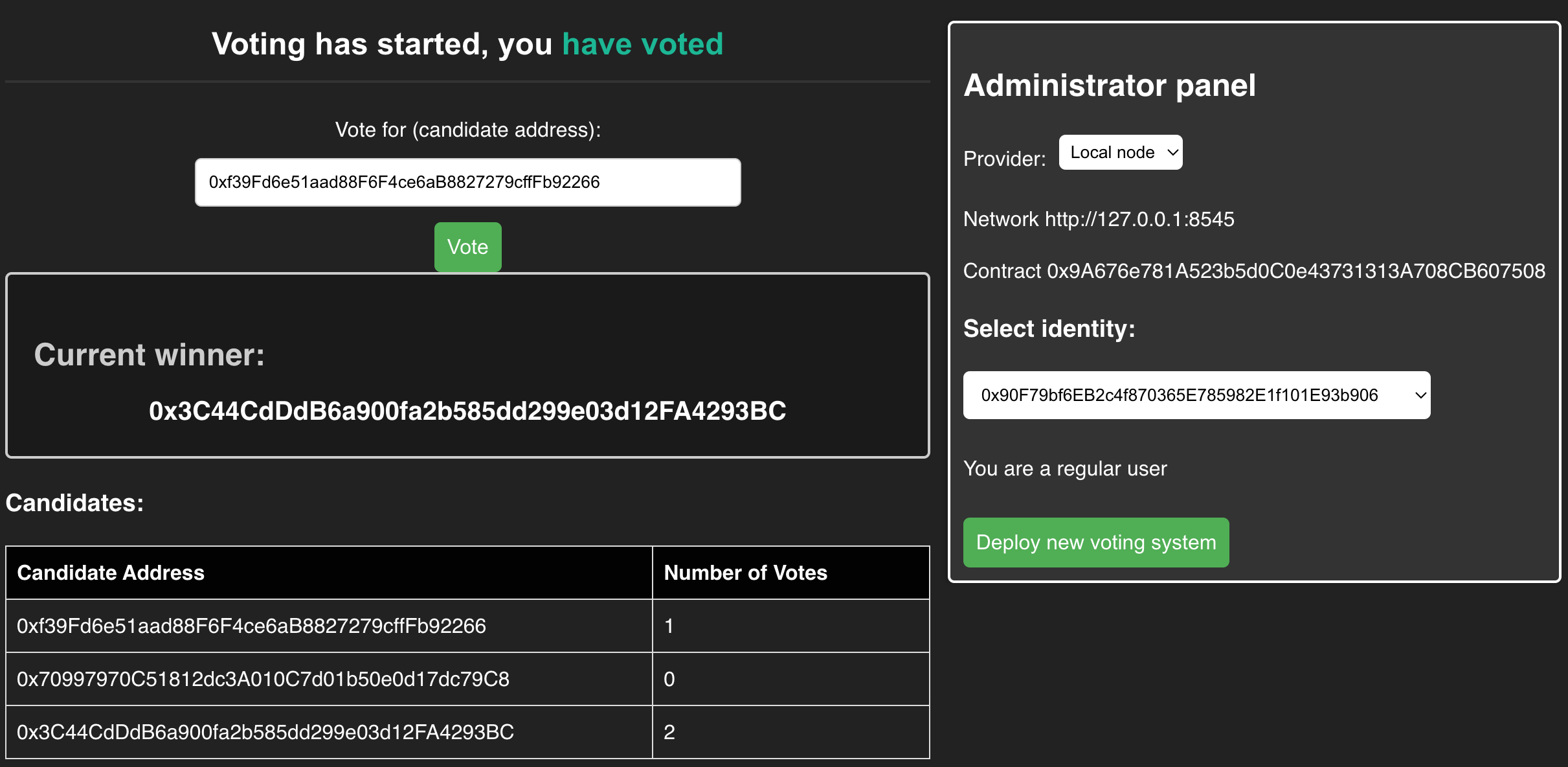Click the Candidates heading
Screen dimensions: 1568x767
coord(73,503)
